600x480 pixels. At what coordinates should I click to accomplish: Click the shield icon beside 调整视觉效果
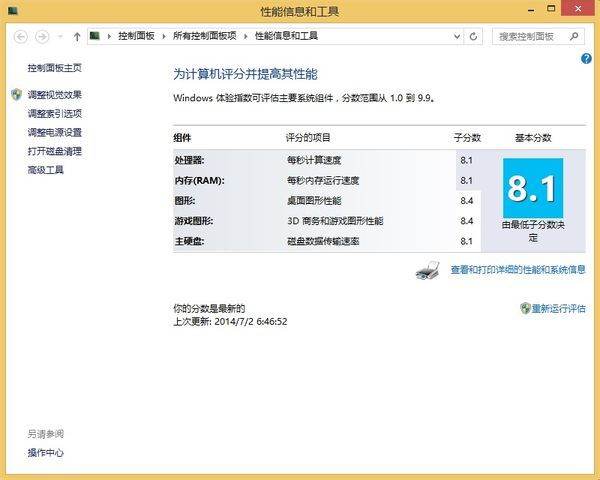pos(16,95)
